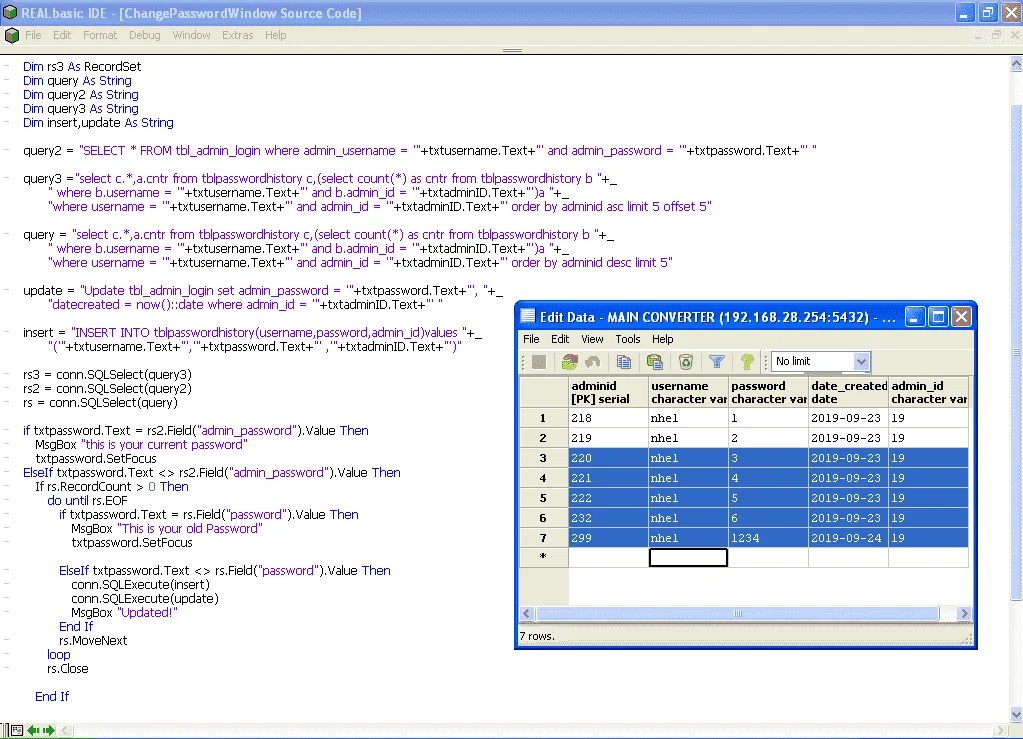
Task: Open Edit menu in Edit Data window
Action: pyautogui.click(x=560, y=339)
